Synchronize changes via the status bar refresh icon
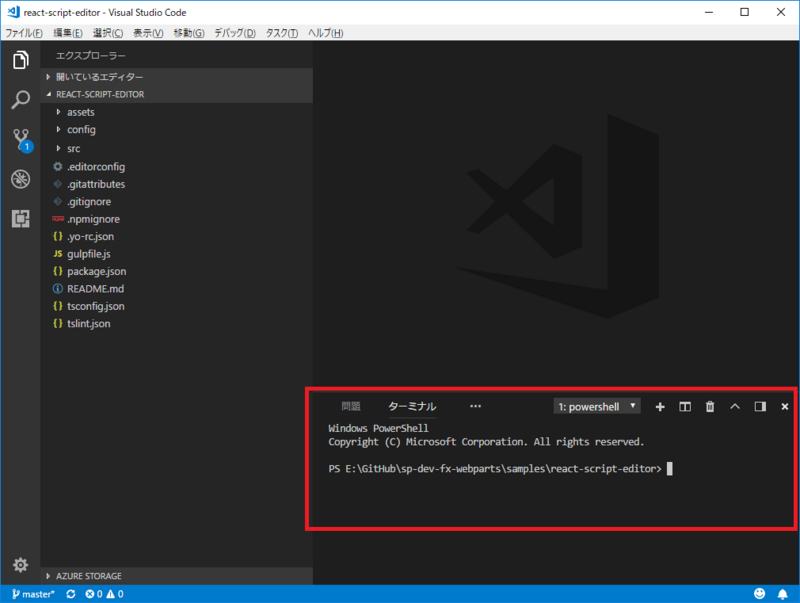The width and height of the screenshot is (800, 603). pos(69,593)
